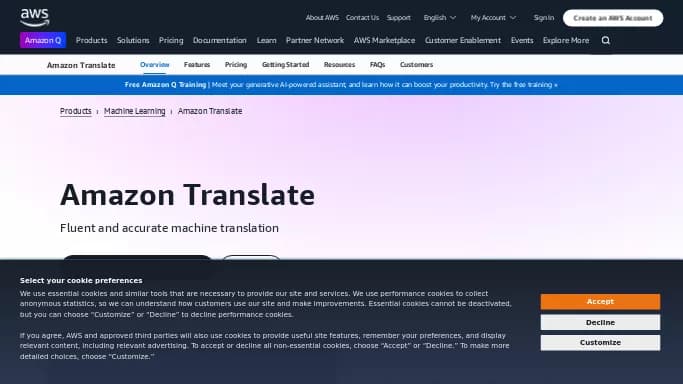The height and width of the screenshot is (384, 683).
Task: Click the Support link
Action: pos(399,18)
